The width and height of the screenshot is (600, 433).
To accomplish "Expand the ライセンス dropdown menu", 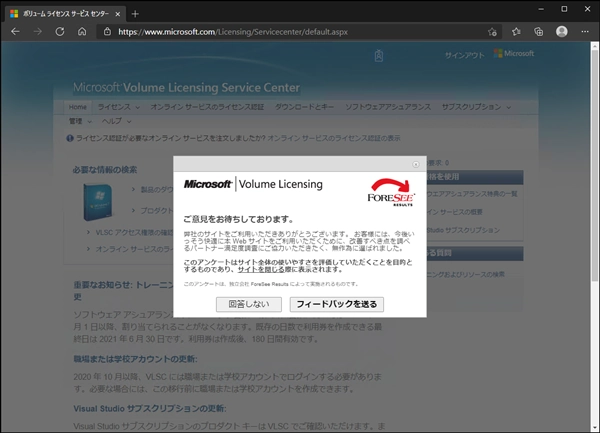I will coord(119,107).
